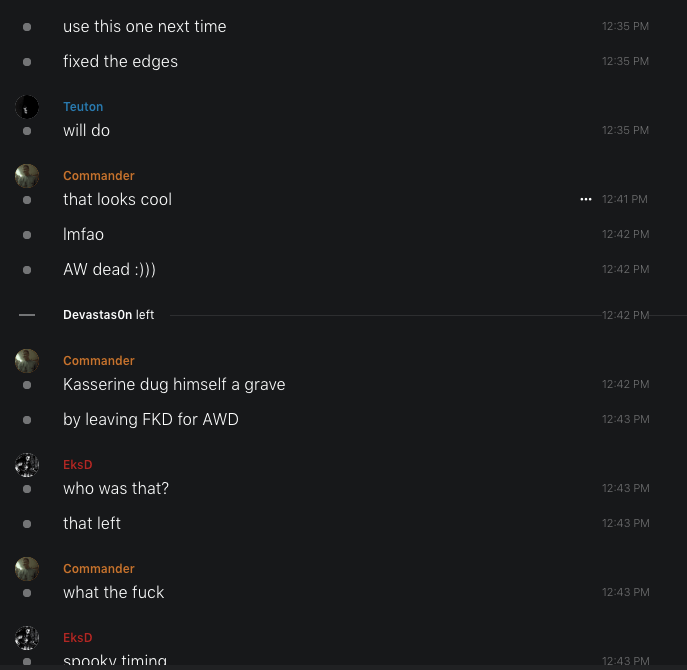Select the "fixed the edges" message
Image resolution: width=687 pixels, height=670 pixels.
click(x=120, y=61)
